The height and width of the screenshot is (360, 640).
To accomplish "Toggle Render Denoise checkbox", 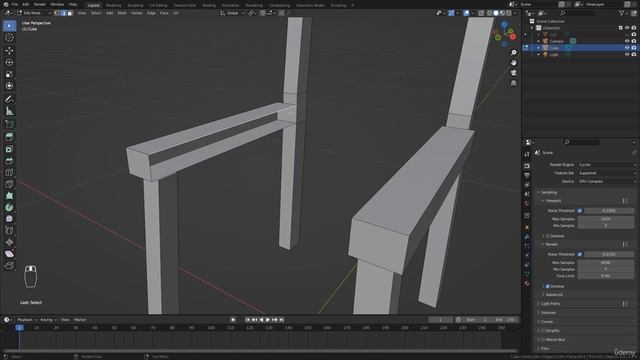I will coord(548,286).
